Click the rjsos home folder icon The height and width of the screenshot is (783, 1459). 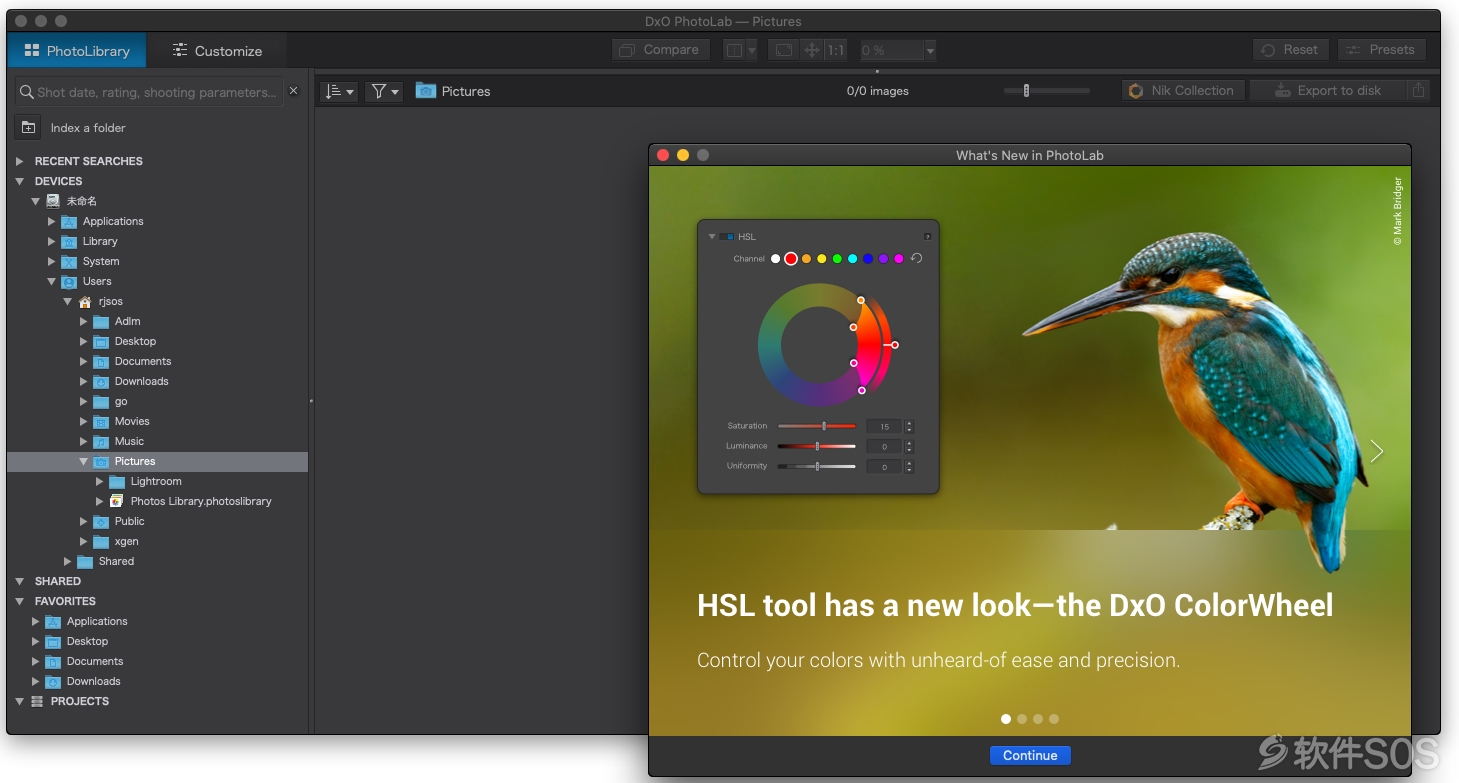point(85,301)
